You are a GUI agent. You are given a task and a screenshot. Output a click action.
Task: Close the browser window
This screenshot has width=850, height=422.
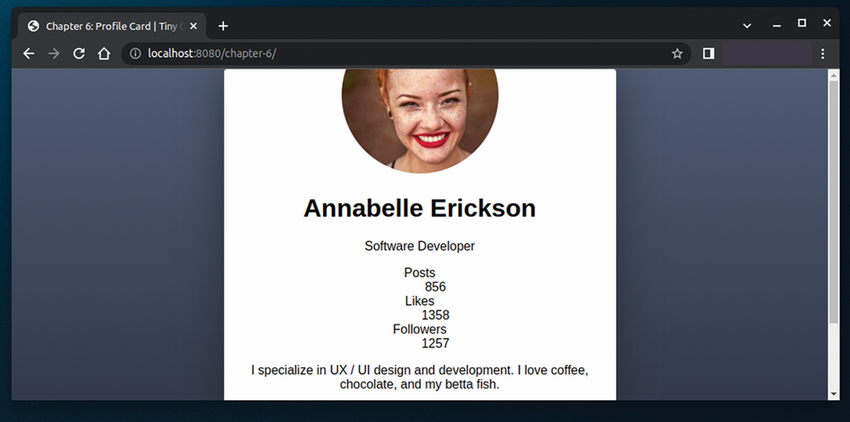tap(827, 23)
